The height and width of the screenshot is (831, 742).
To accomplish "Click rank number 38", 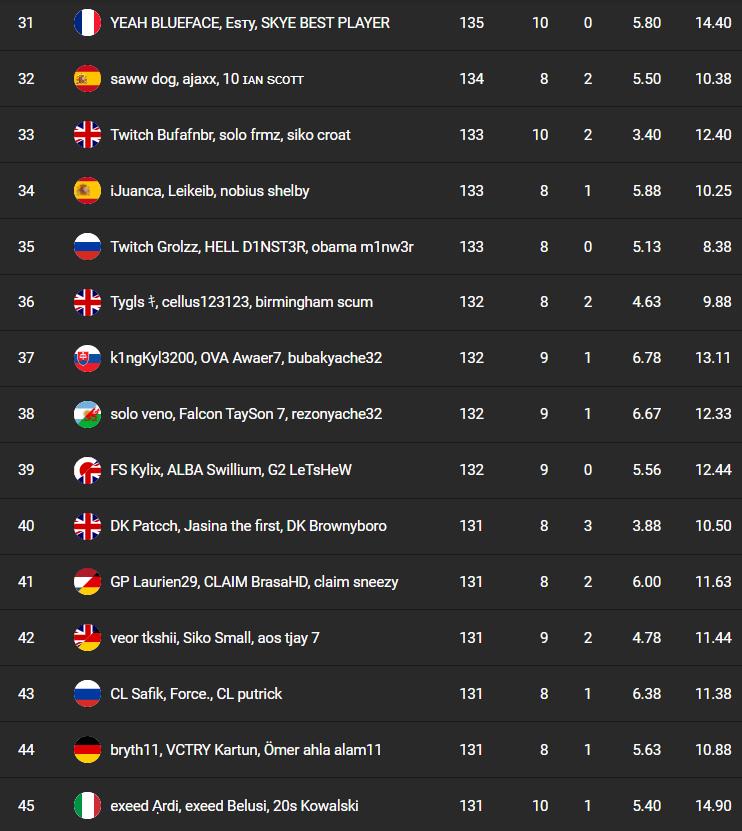I will [26, 414].
